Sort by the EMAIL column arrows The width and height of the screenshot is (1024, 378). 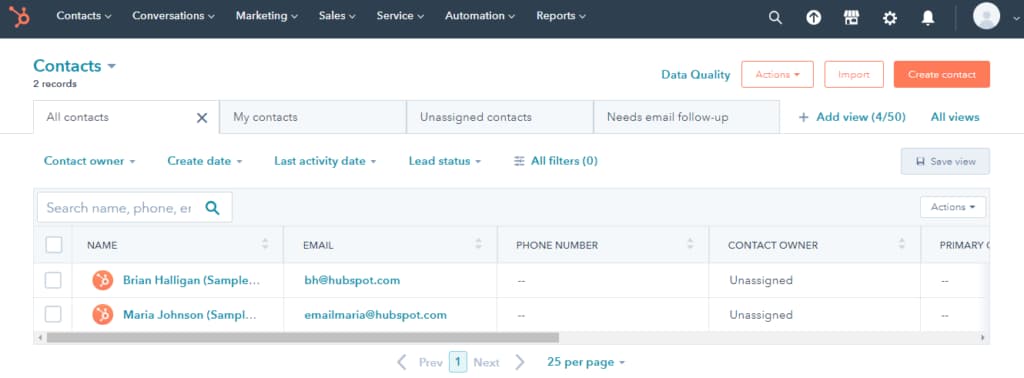click(x=479, y=244)
